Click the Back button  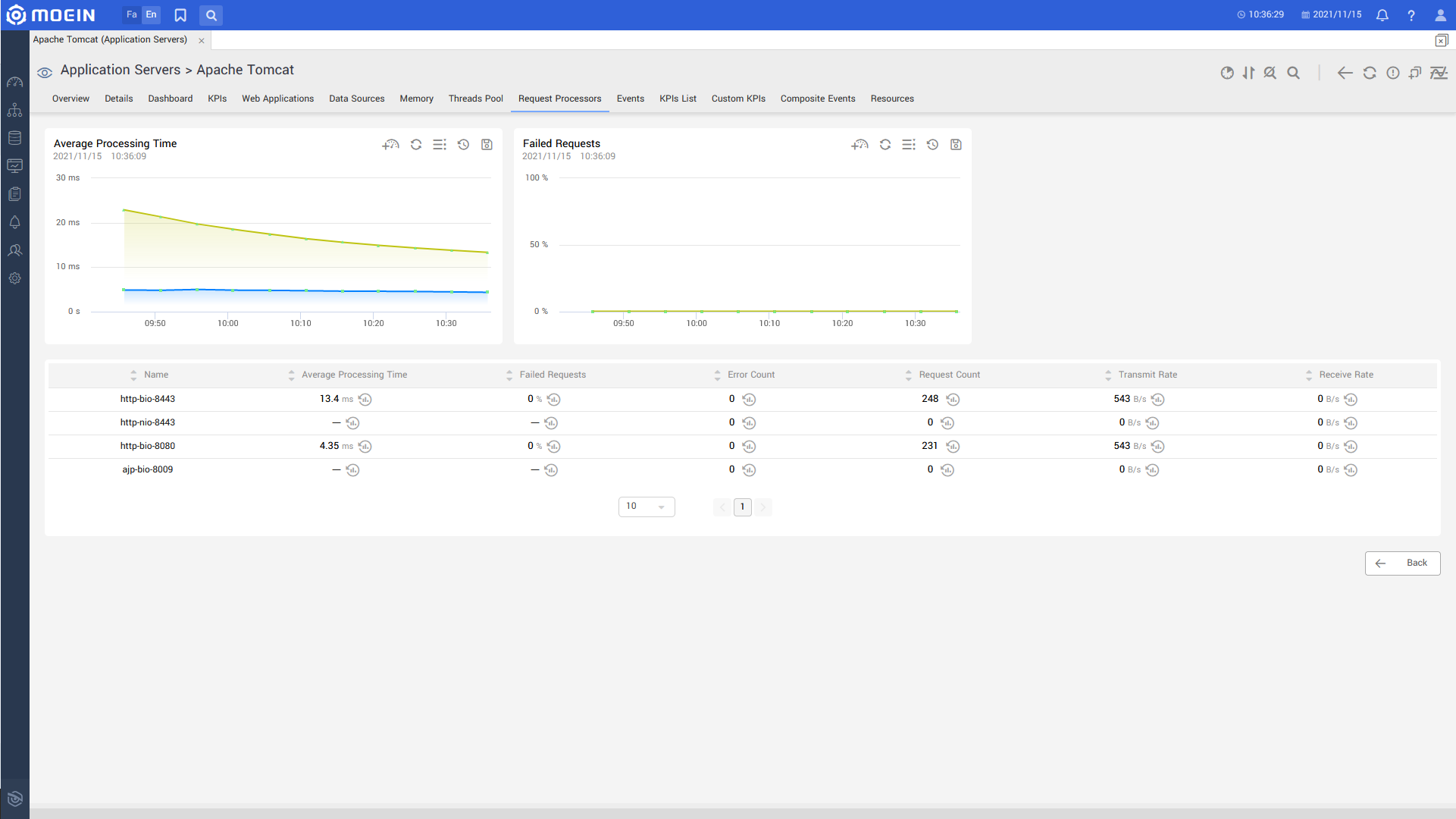pyautogui.click(x=1402, y=563)
